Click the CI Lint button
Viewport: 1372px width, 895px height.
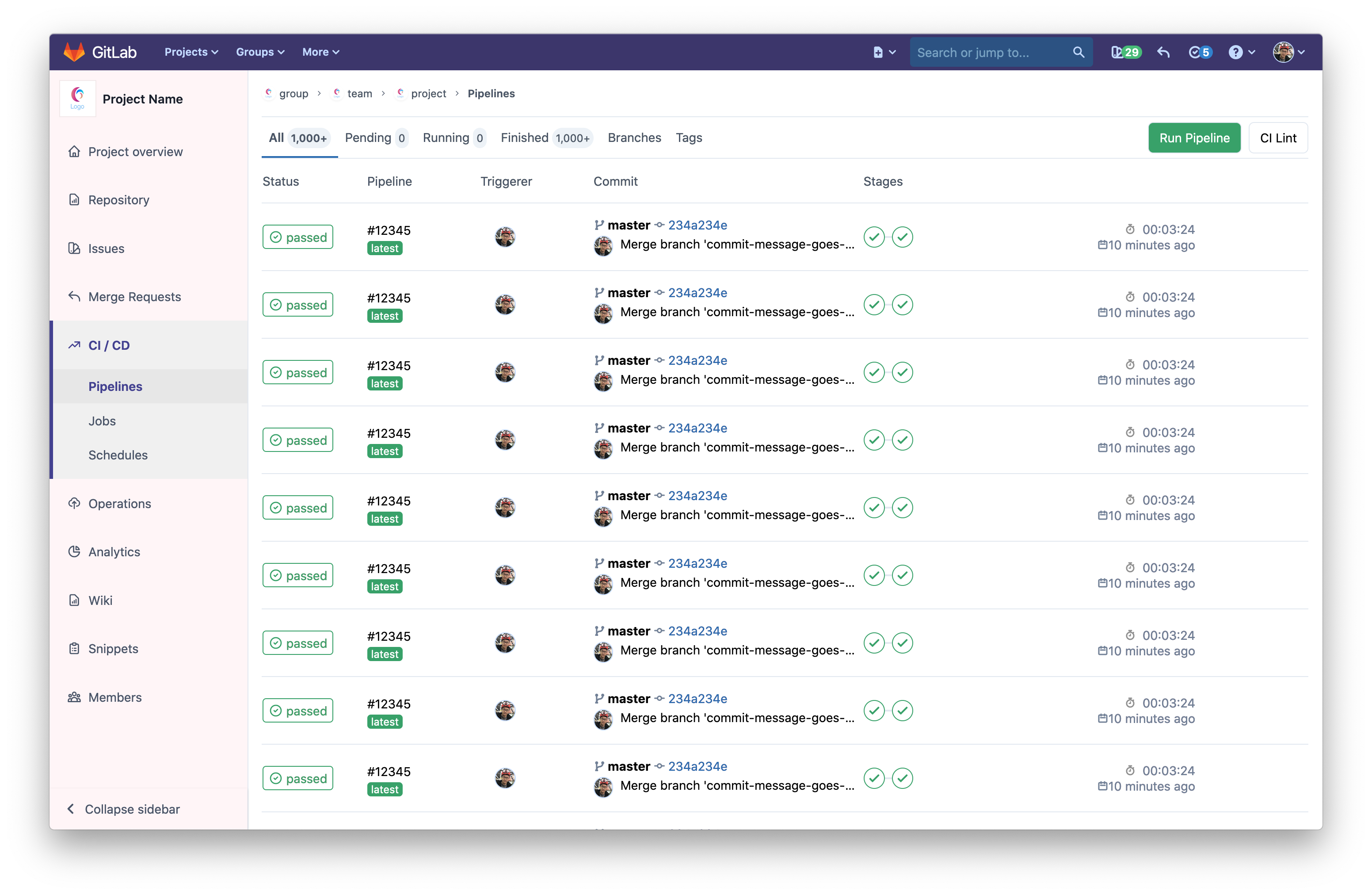coord(1277,138)
